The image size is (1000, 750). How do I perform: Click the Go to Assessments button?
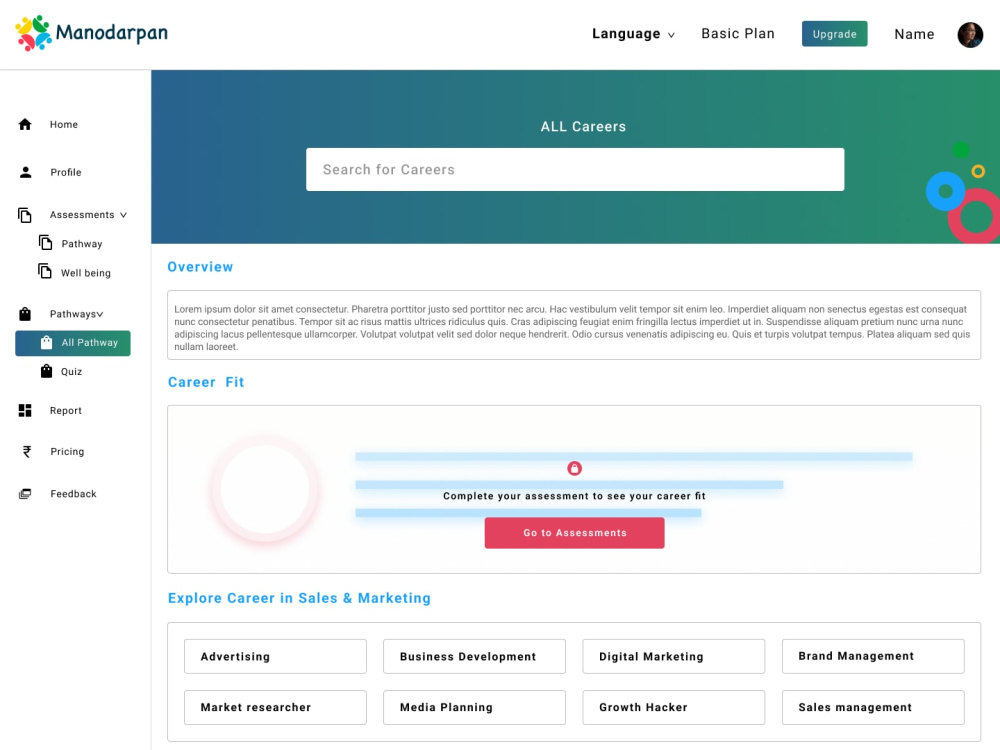(x=575, y=533)
